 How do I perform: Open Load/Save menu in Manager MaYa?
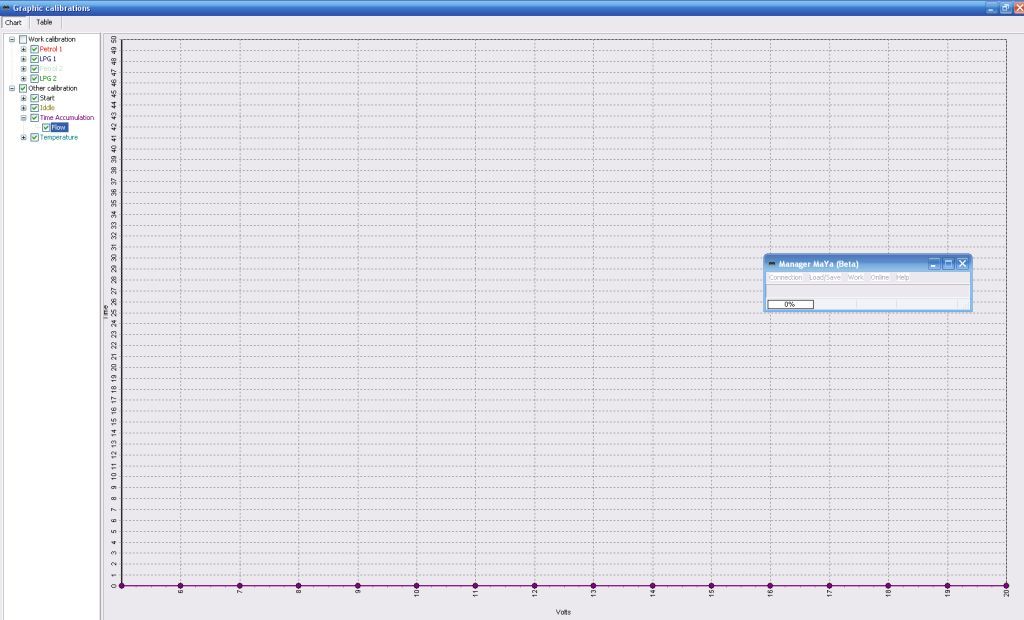[x=825, y=278]
